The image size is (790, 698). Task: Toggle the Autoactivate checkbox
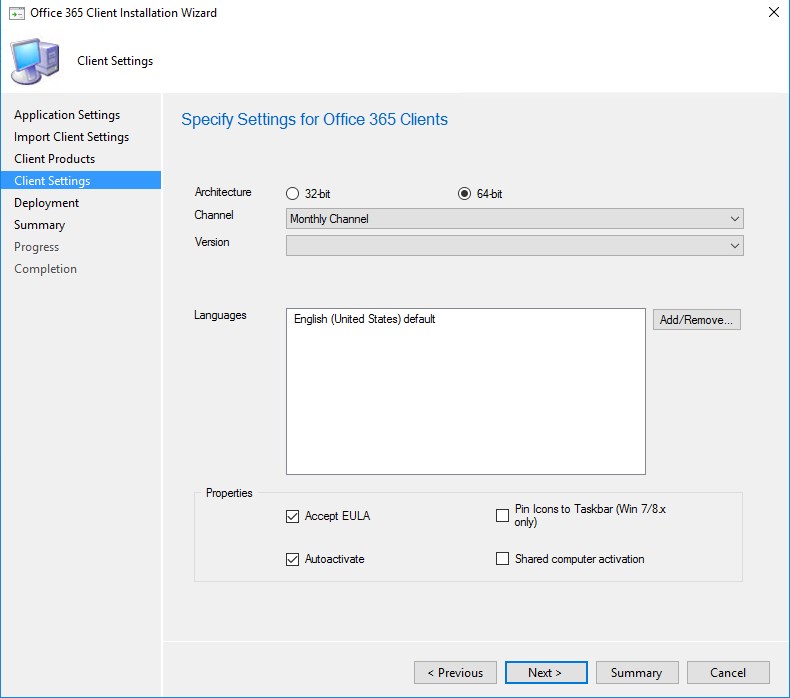pyautogui.click(x=292, y=559)
